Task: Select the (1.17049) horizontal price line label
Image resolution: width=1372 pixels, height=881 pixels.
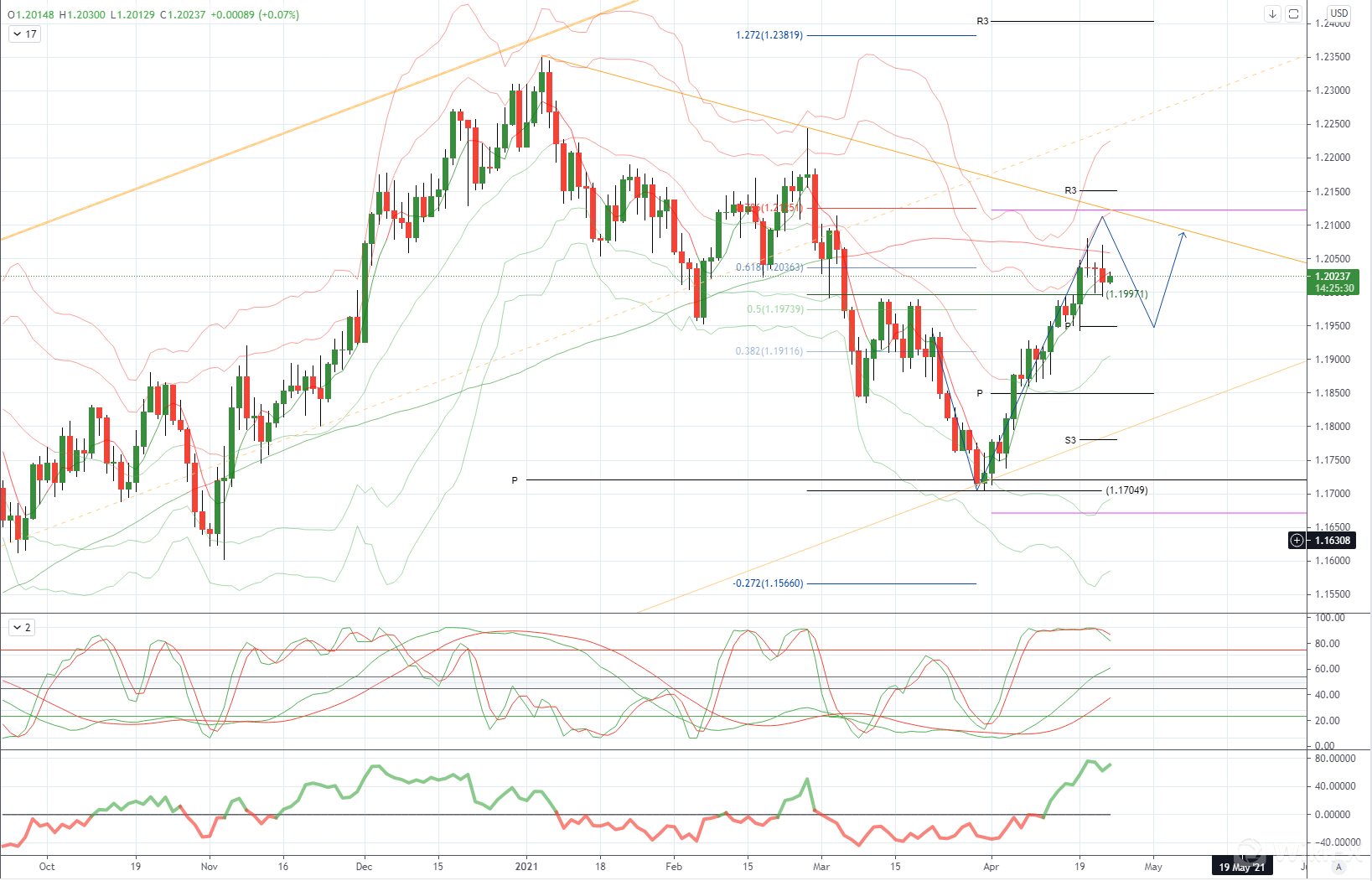Action: tap(1126, 490)
